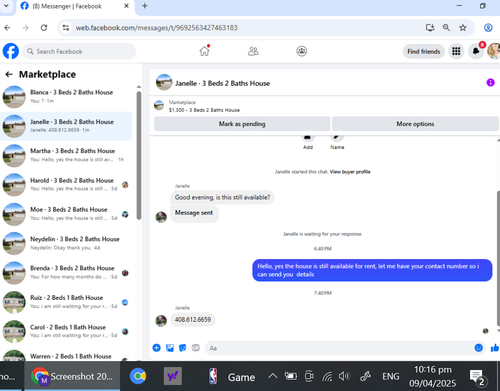Click the message text box Aa
The image size is (500, 391).
coord(339,348)
